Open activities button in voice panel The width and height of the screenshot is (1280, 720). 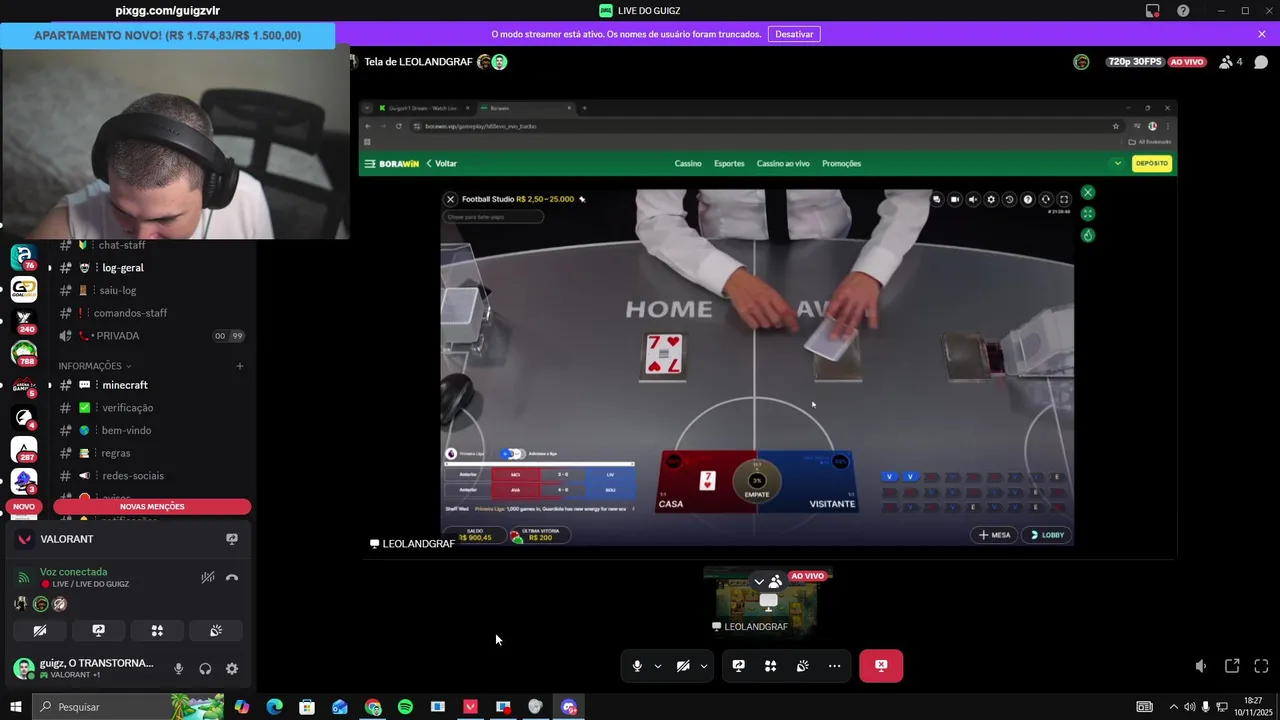[x=157, y=631]
